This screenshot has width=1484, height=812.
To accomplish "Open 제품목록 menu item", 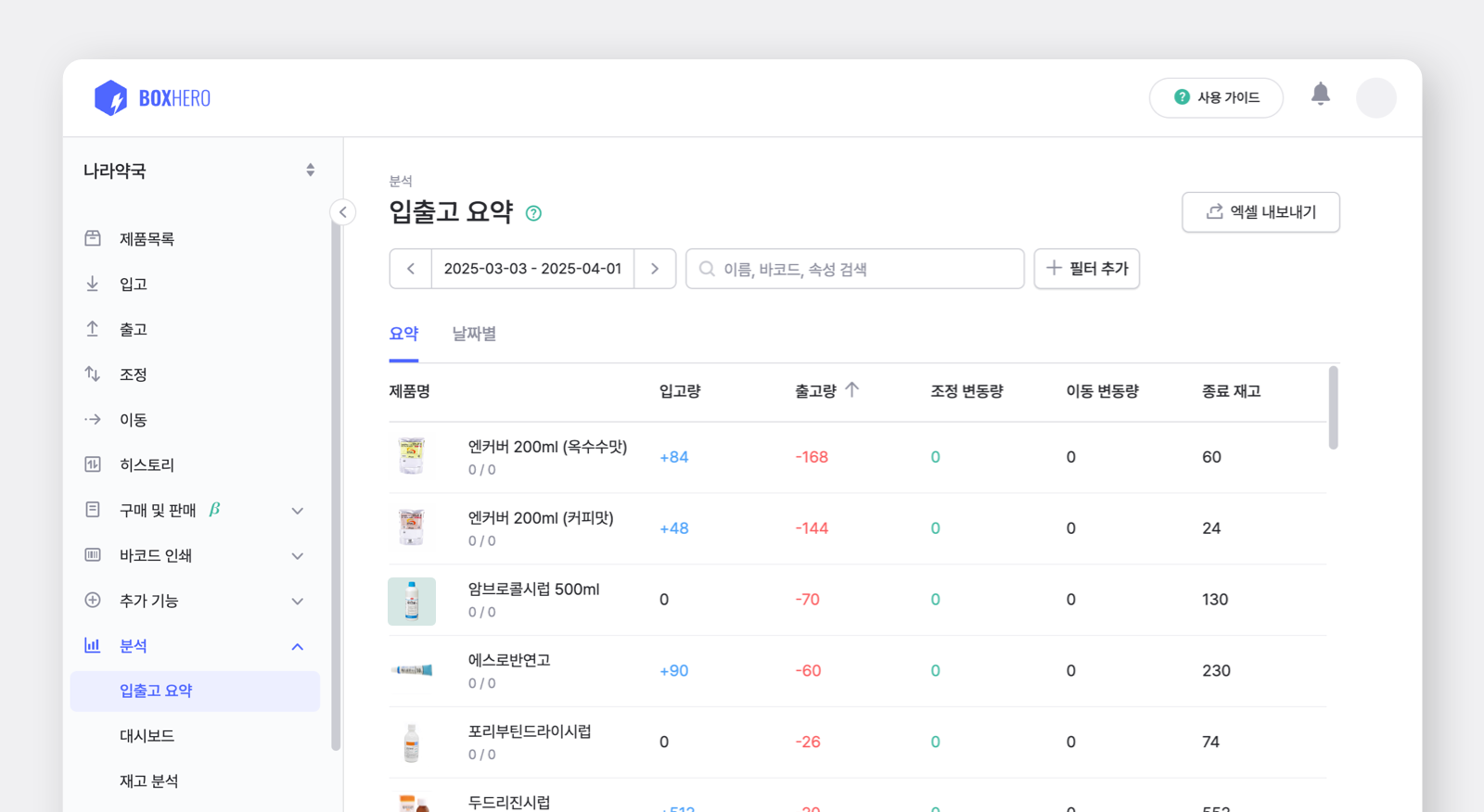I will pyautogui.click(x=147, y=239).
